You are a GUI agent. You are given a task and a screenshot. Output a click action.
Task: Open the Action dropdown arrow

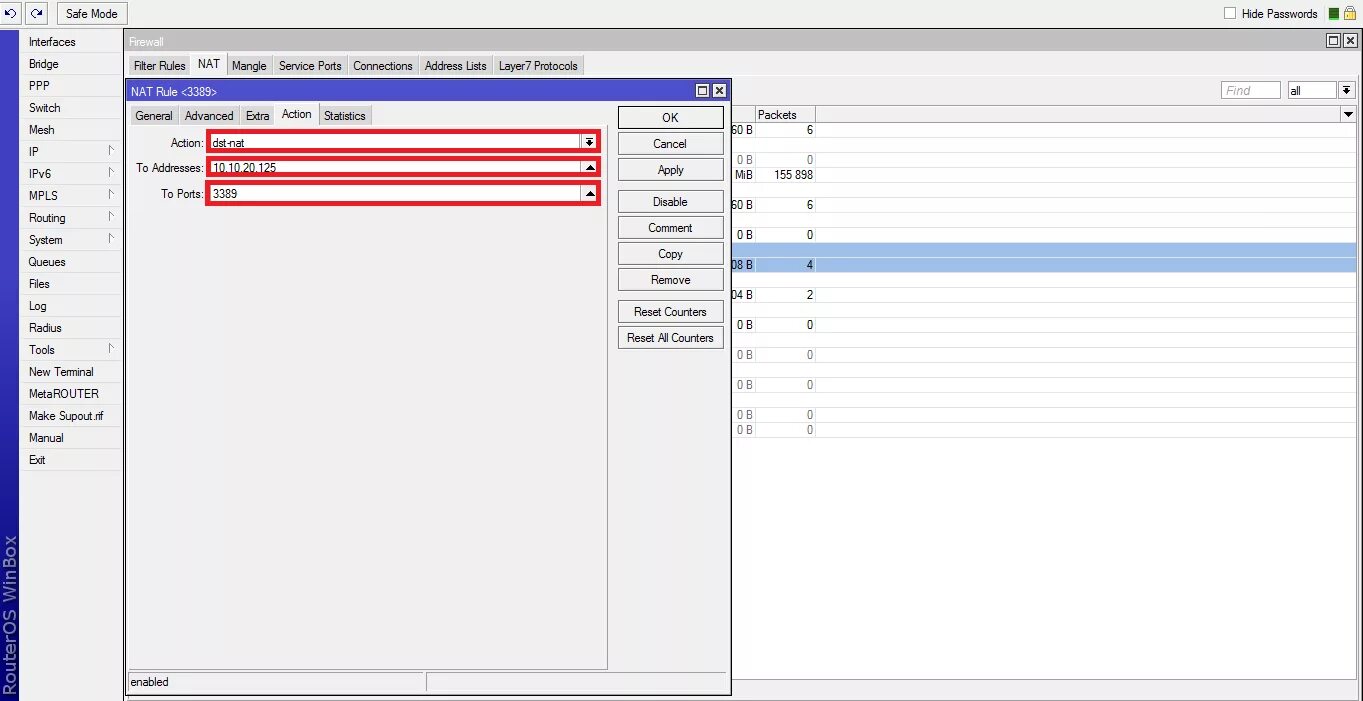point(589,142)
